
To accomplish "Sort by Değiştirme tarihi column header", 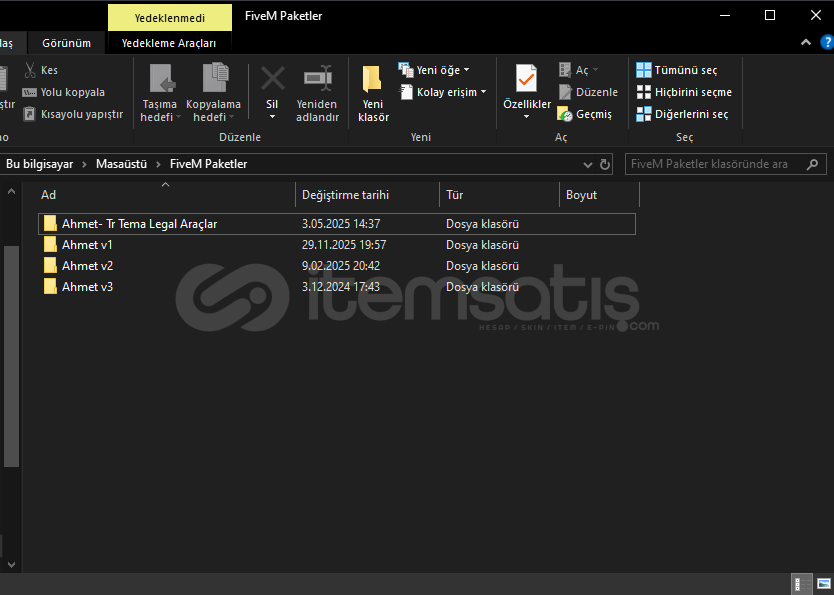I will (x=345, y=195).
